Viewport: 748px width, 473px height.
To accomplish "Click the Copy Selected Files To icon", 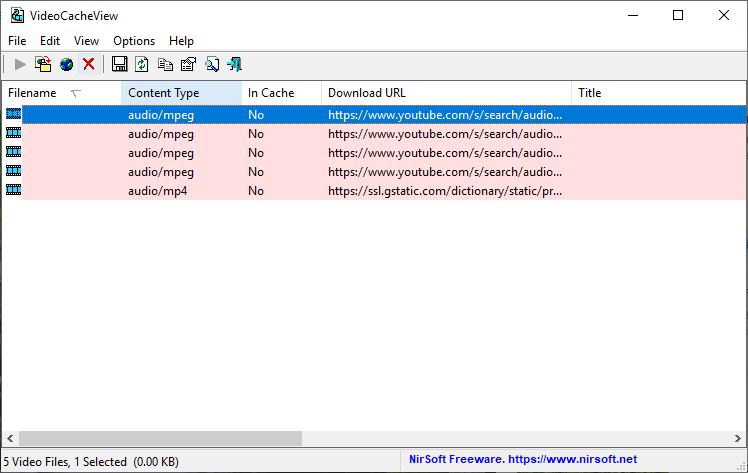I will pos(43,64).
